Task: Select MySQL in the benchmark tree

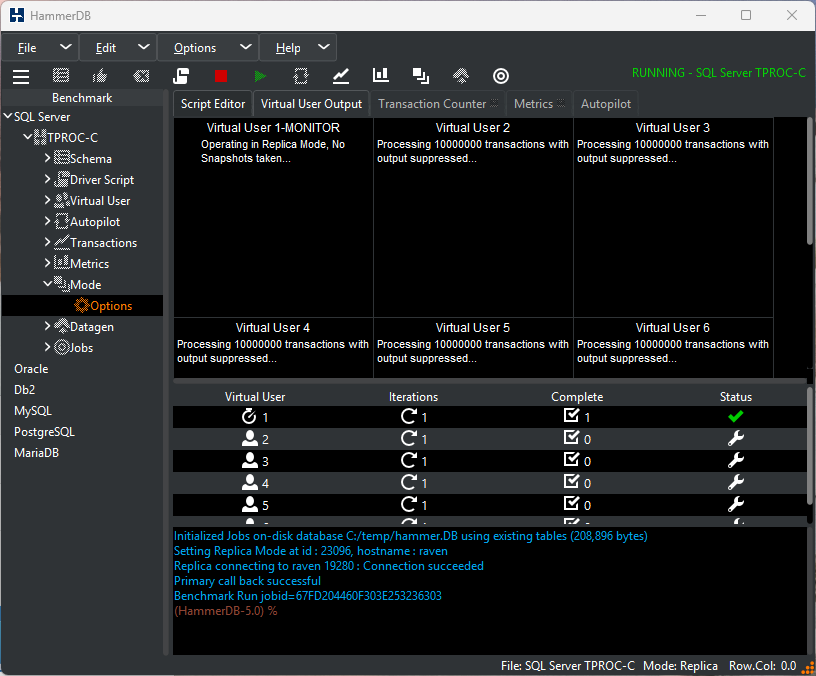Action: [33, 411]
